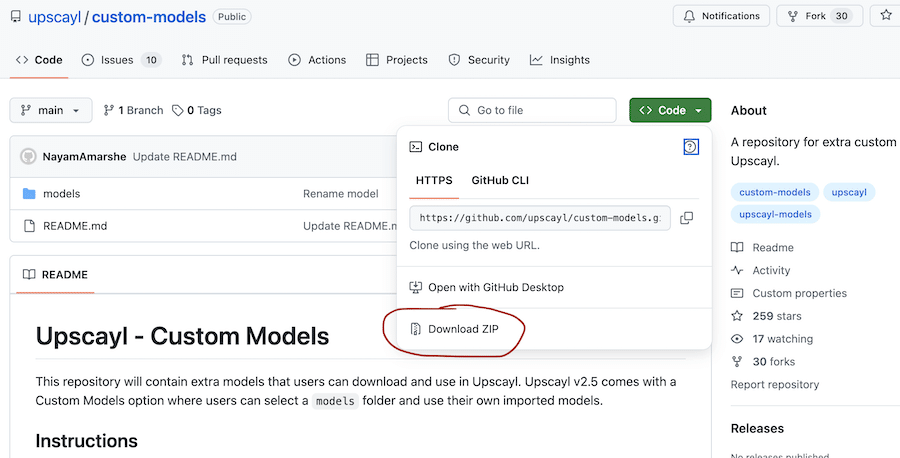Select the GitHub CLI clone tab
The width and height of the screenshot is (900, 458).
[x=500, y=180]
